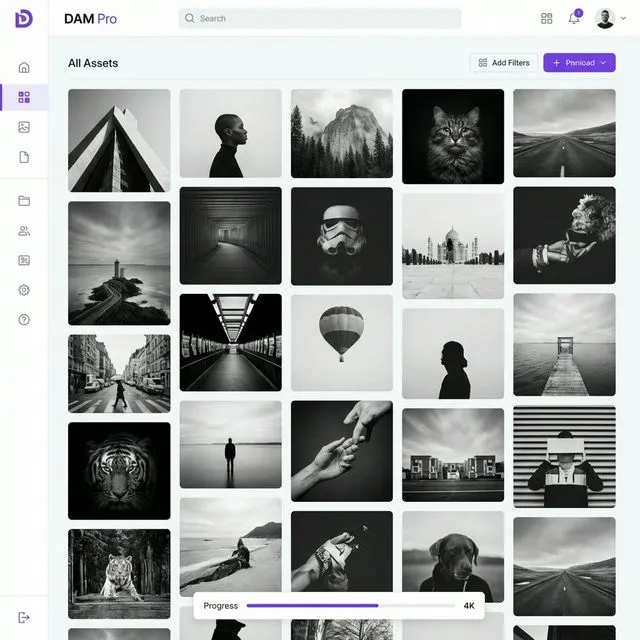Screen dimensions: 640x640
Task: Open the lone figure standing in water thumbnail
Action: tap(231, 444)
